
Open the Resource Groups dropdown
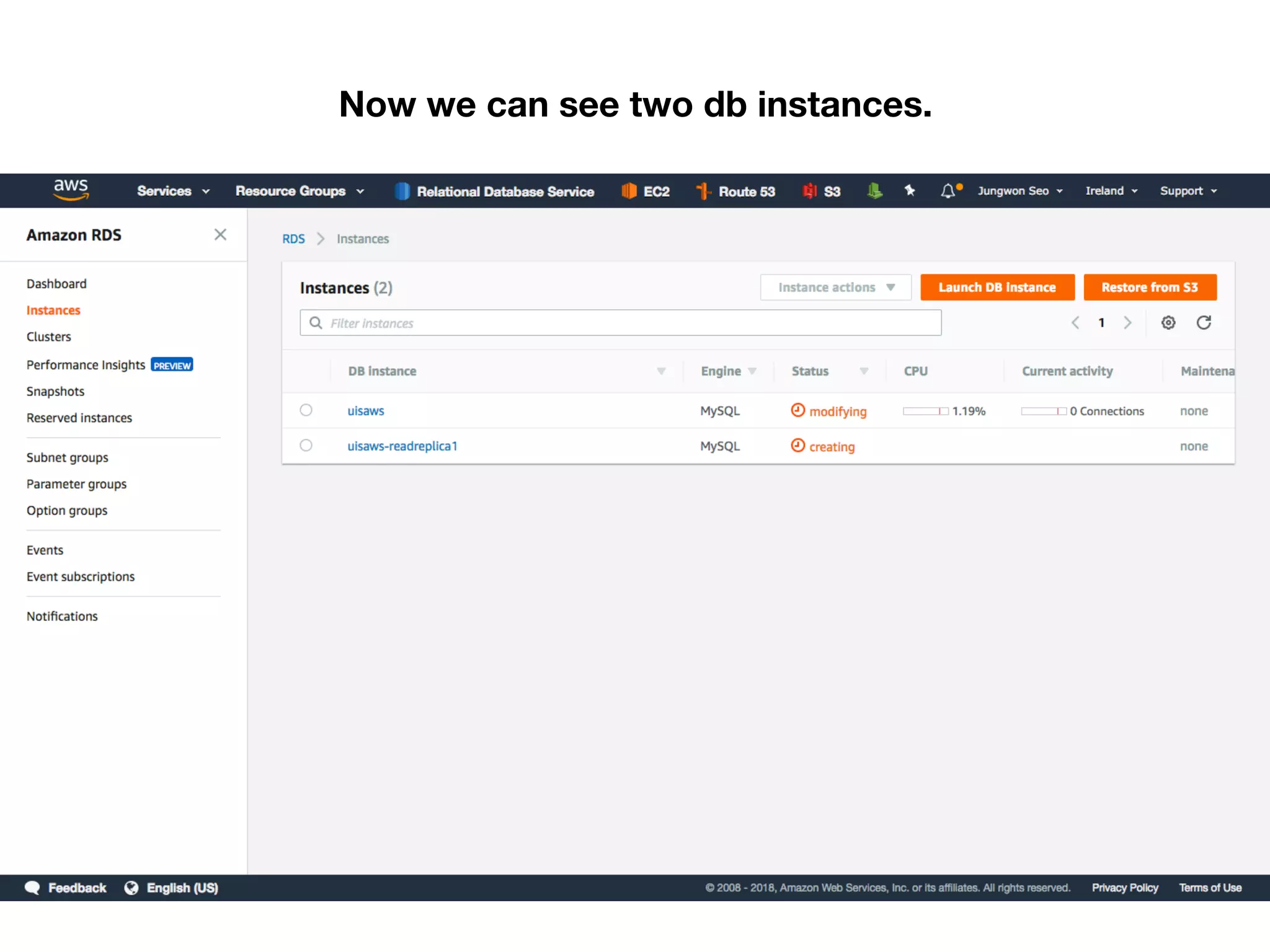click(x=300, y=191)
